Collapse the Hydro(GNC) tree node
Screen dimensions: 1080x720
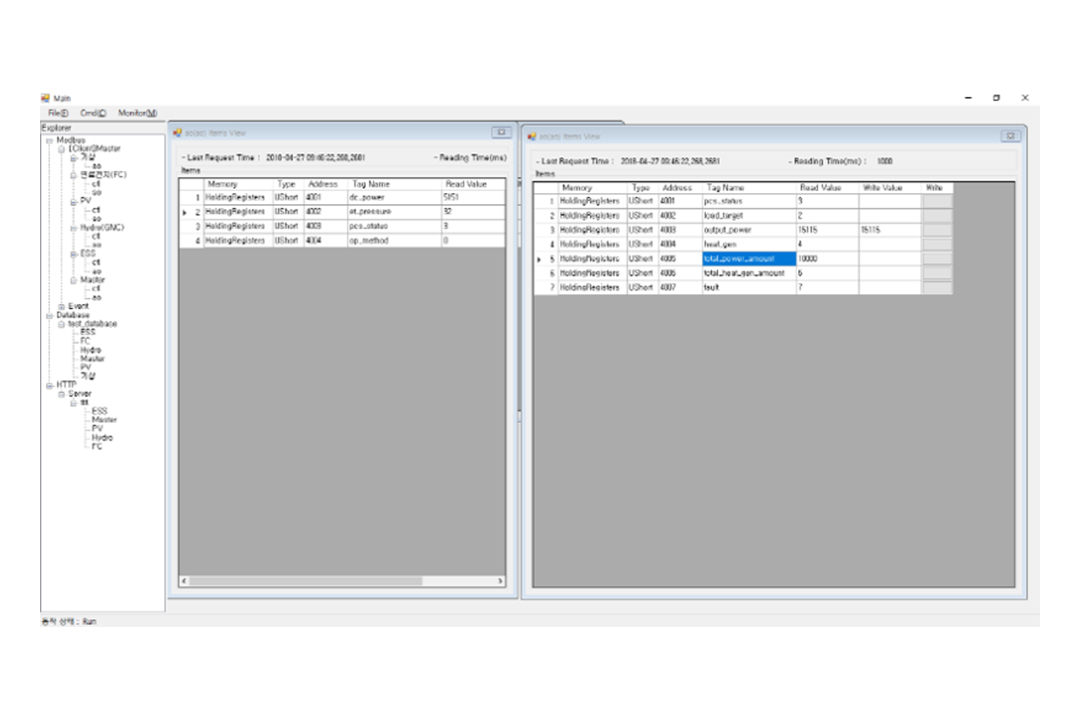pos(73,228)
